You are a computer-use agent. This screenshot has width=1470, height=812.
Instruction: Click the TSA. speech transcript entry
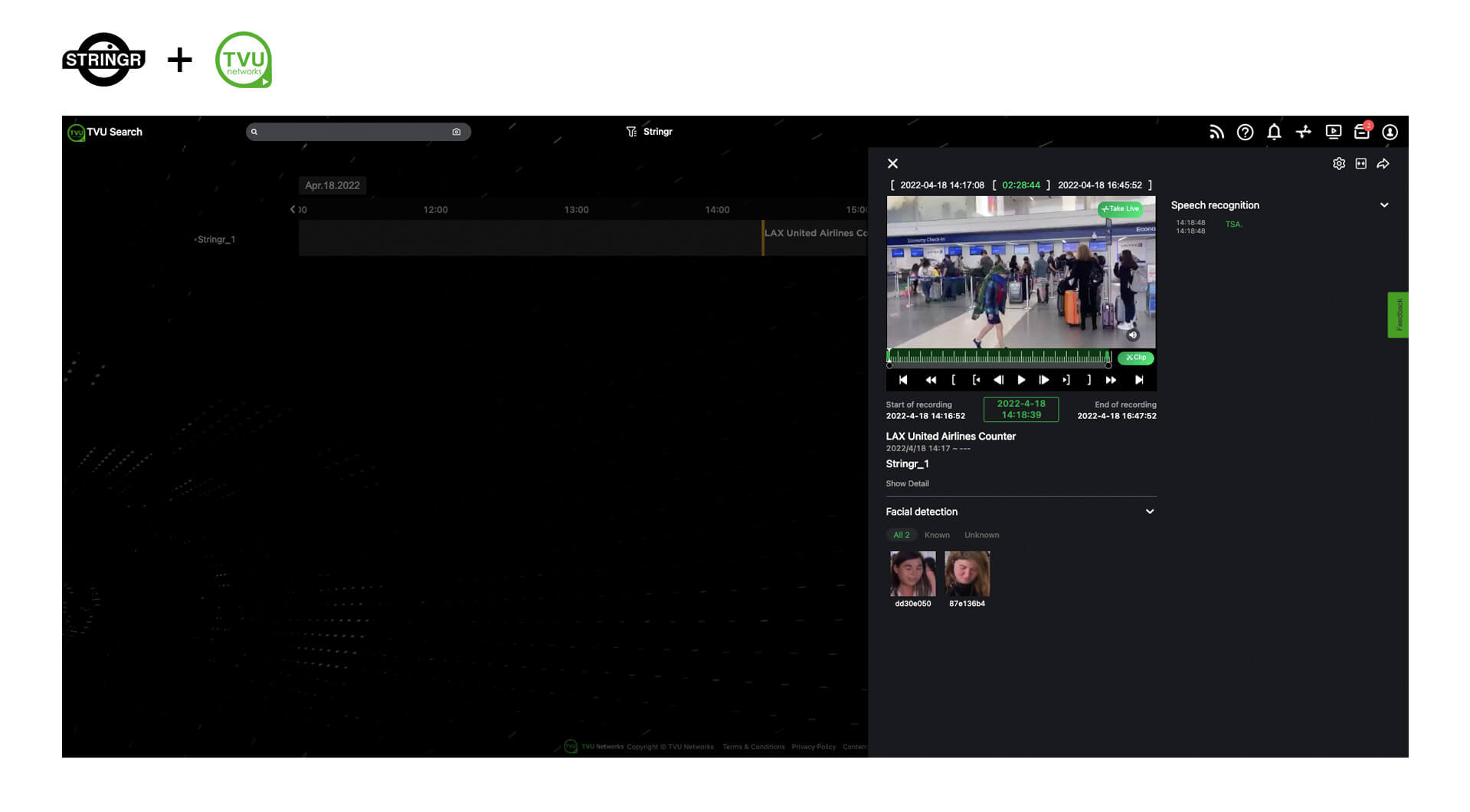1233,224
